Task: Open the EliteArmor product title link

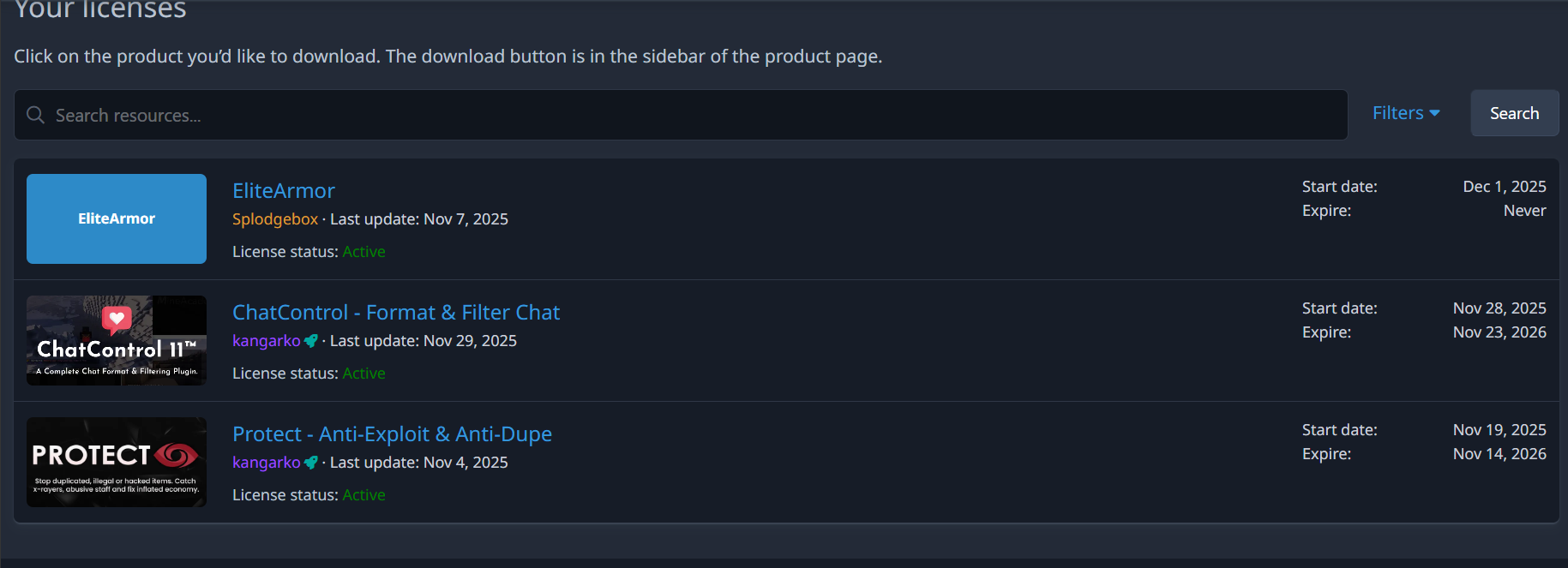Action: click(x=283, y=191)
